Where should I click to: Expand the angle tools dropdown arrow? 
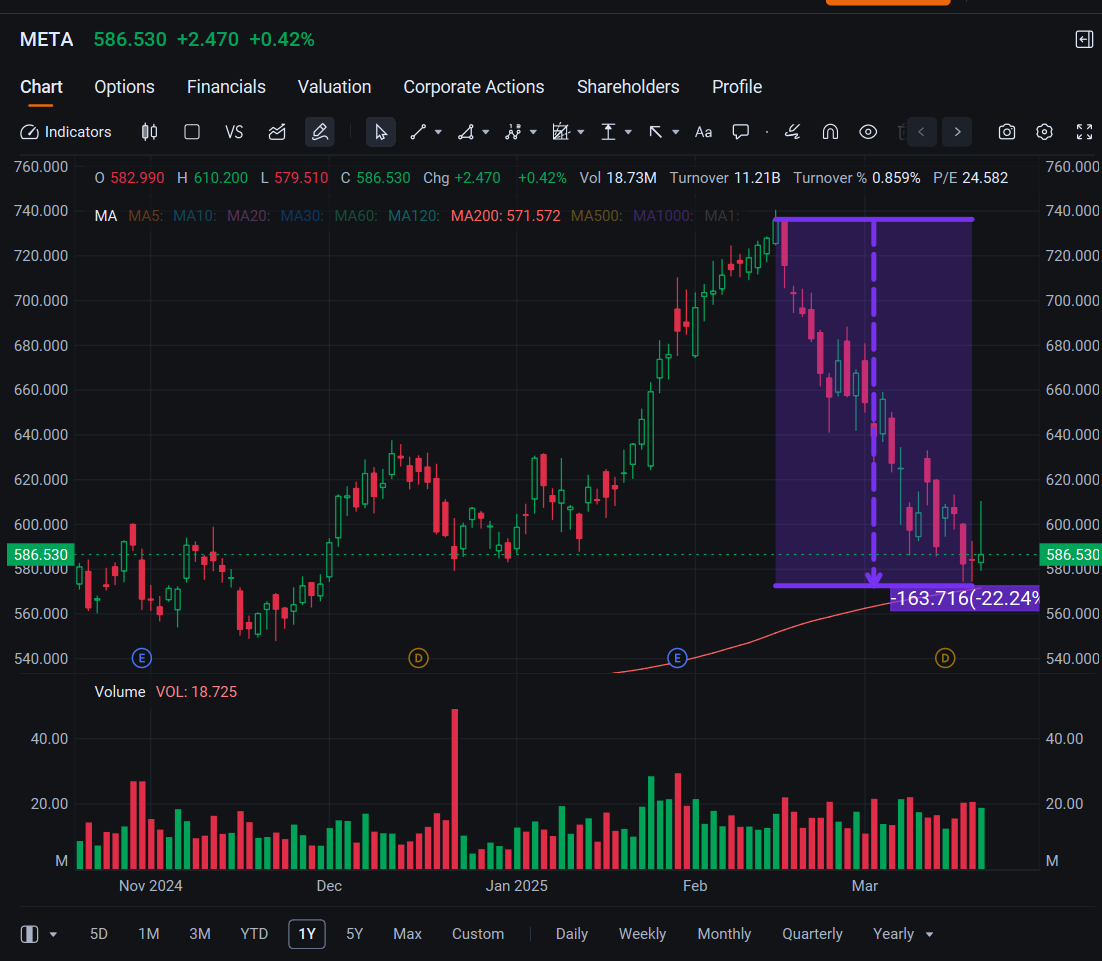pos(486,132)
